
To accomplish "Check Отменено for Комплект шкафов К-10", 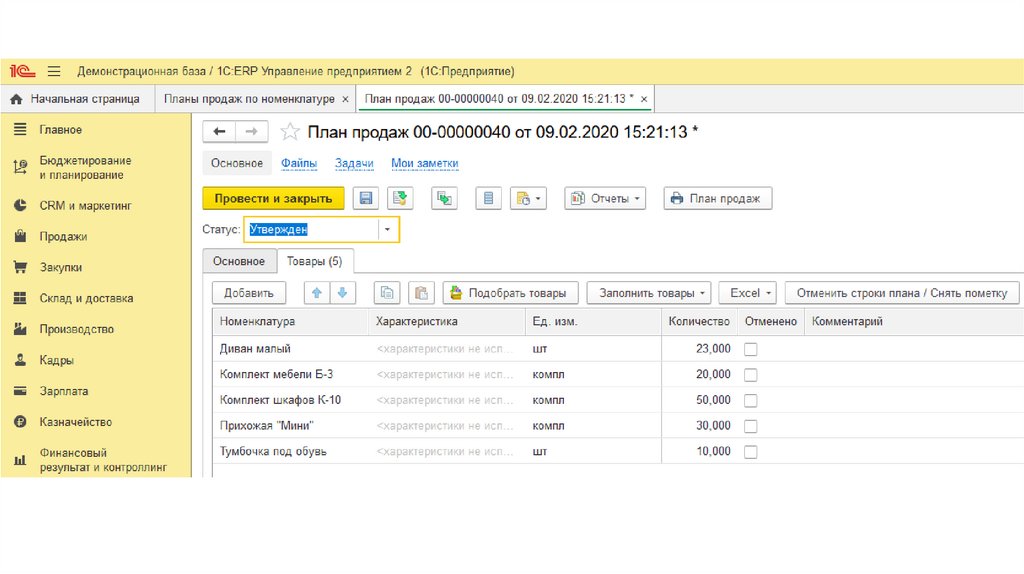I will (751, 400).
